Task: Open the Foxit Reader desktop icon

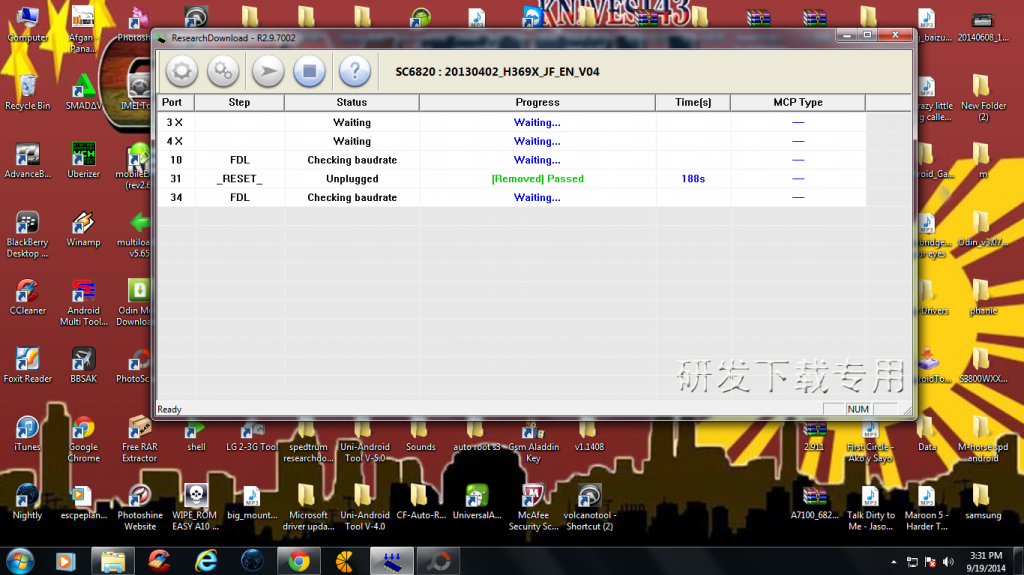Action: [27, 365]
